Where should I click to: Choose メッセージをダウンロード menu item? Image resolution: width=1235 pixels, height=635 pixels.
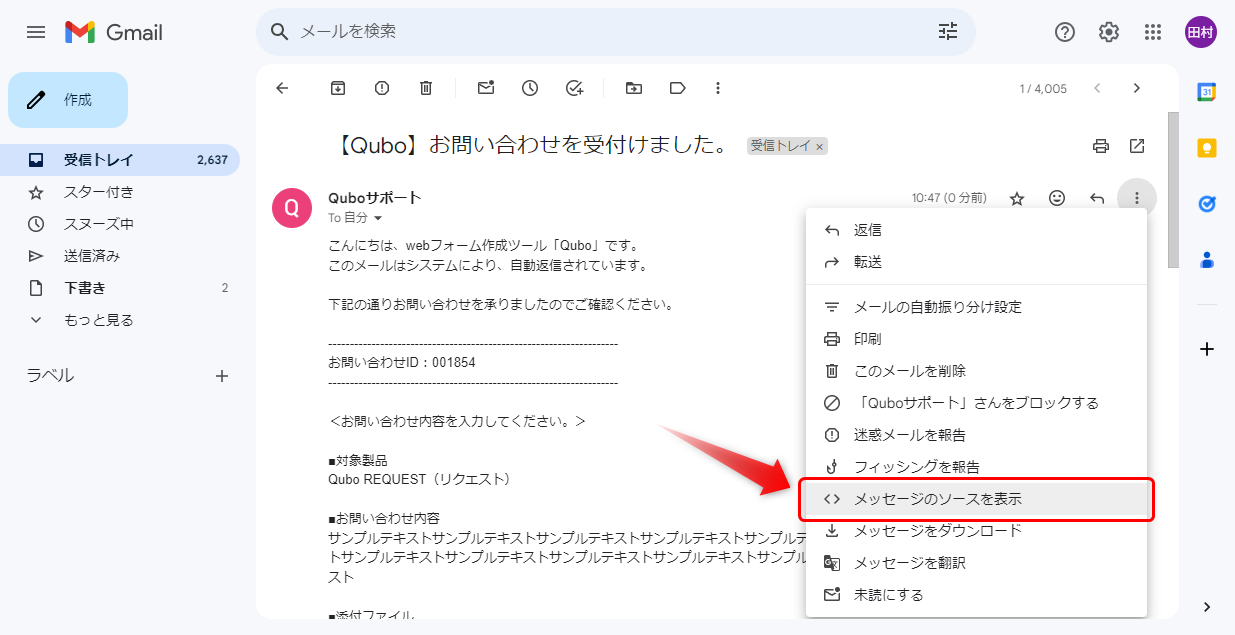(976, 531)
